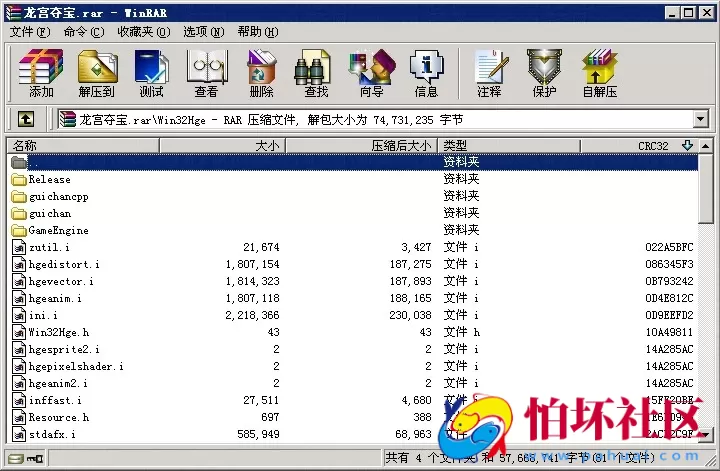Select the hgevector.i file row

pyautogui.click(x=353, y=281)
